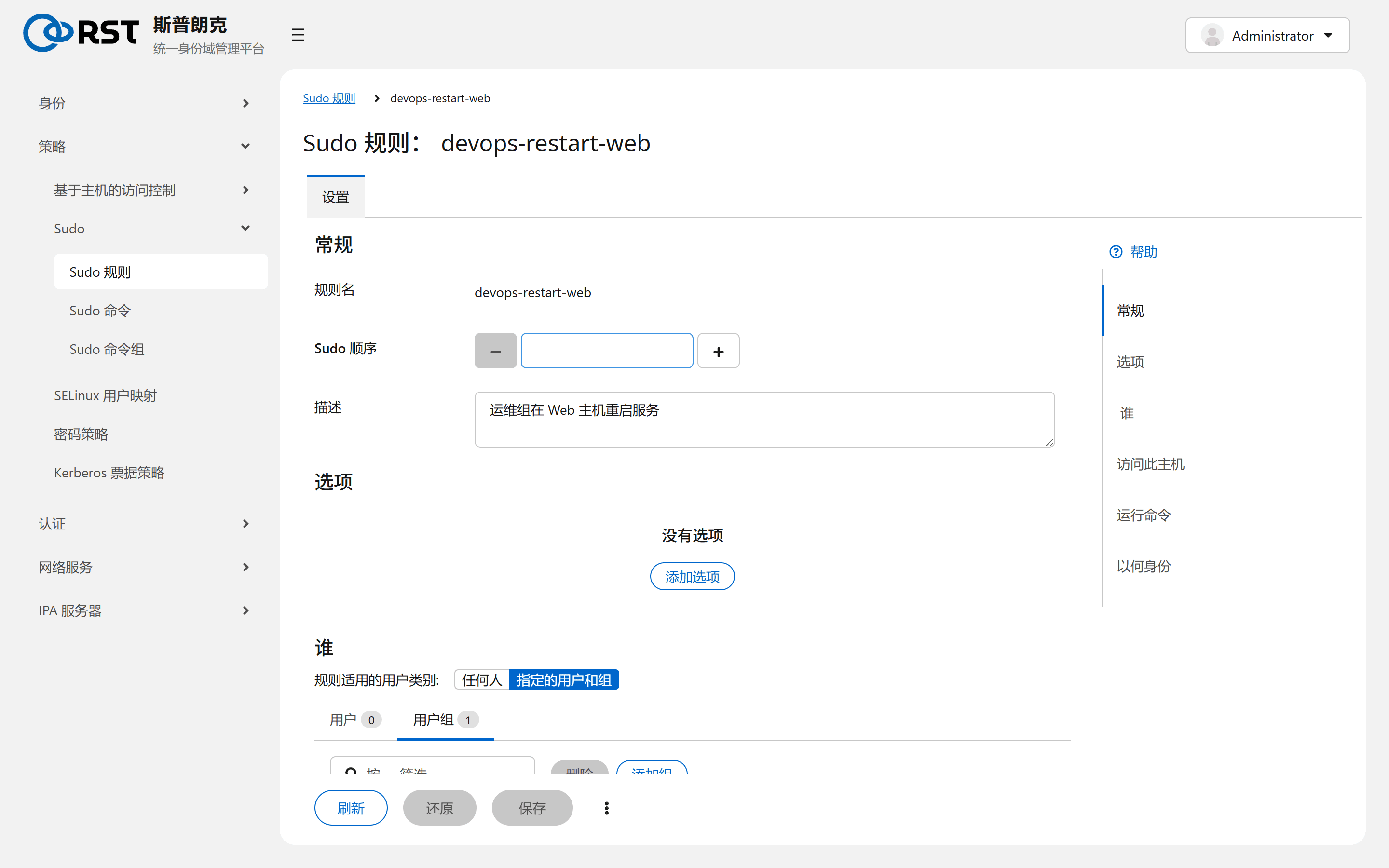Jump to 运行命令 section anchor
Viewport: 1389px width, 868px height.
[x=1144, y=515]
